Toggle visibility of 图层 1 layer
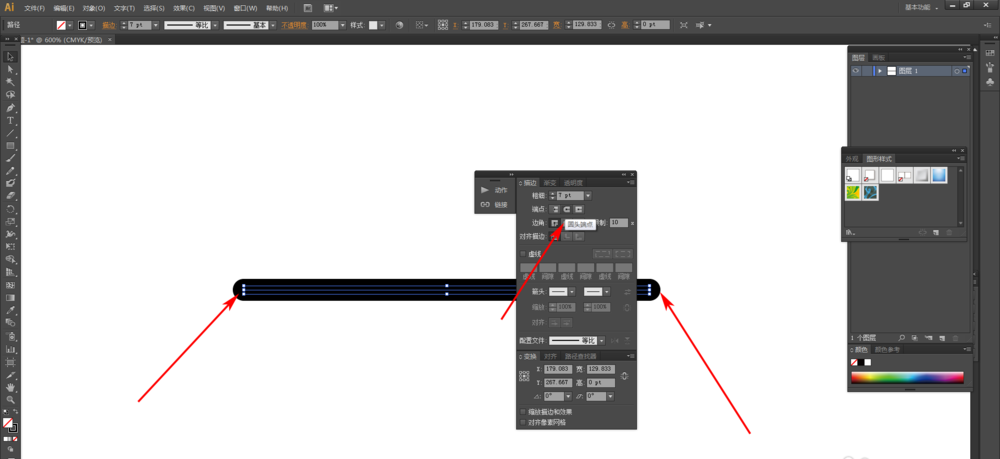 [x=856, y=72]
